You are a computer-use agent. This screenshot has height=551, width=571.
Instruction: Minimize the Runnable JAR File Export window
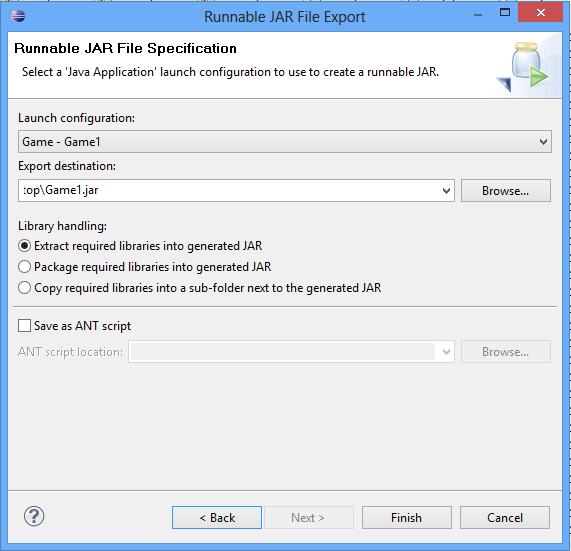(478, 15)
